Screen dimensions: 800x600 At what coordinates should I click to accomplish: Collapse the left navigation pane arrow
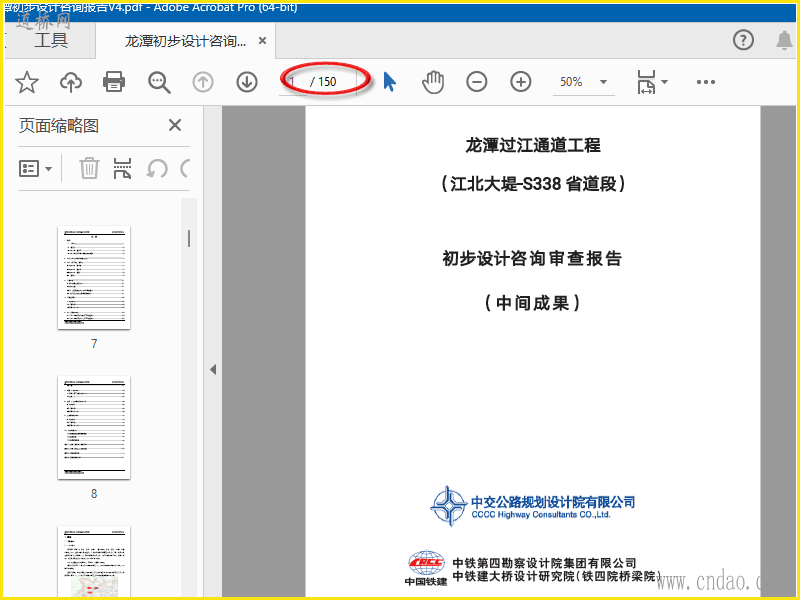[213, 369]
